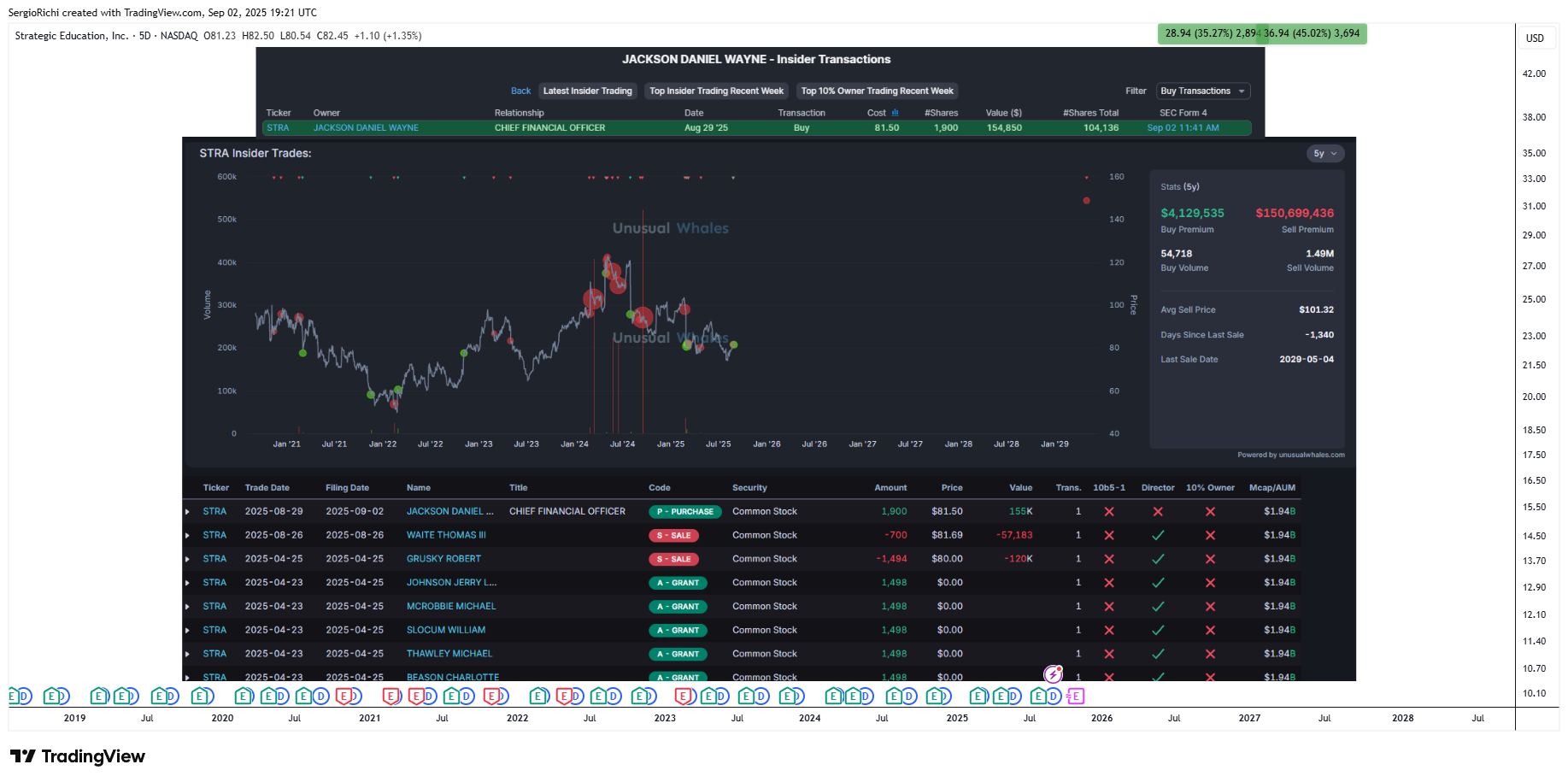Click the 42.00 price axis label
This screenshot has width=1568, height=782.
[x=1534, y=73]
